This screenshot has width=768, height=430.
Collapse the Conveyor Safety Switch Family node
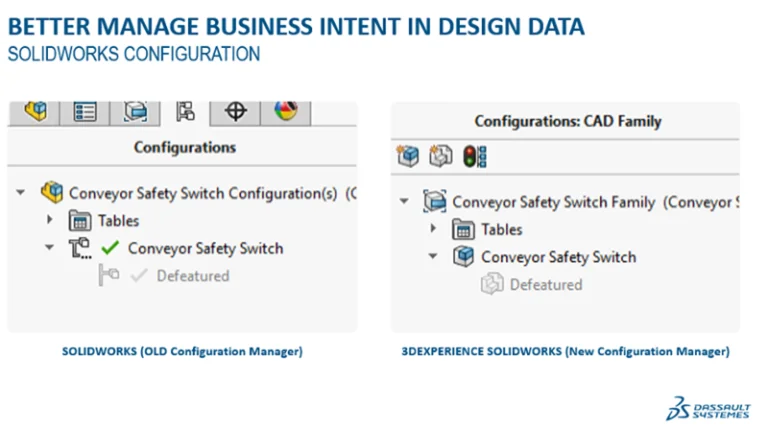pos(404,202)
